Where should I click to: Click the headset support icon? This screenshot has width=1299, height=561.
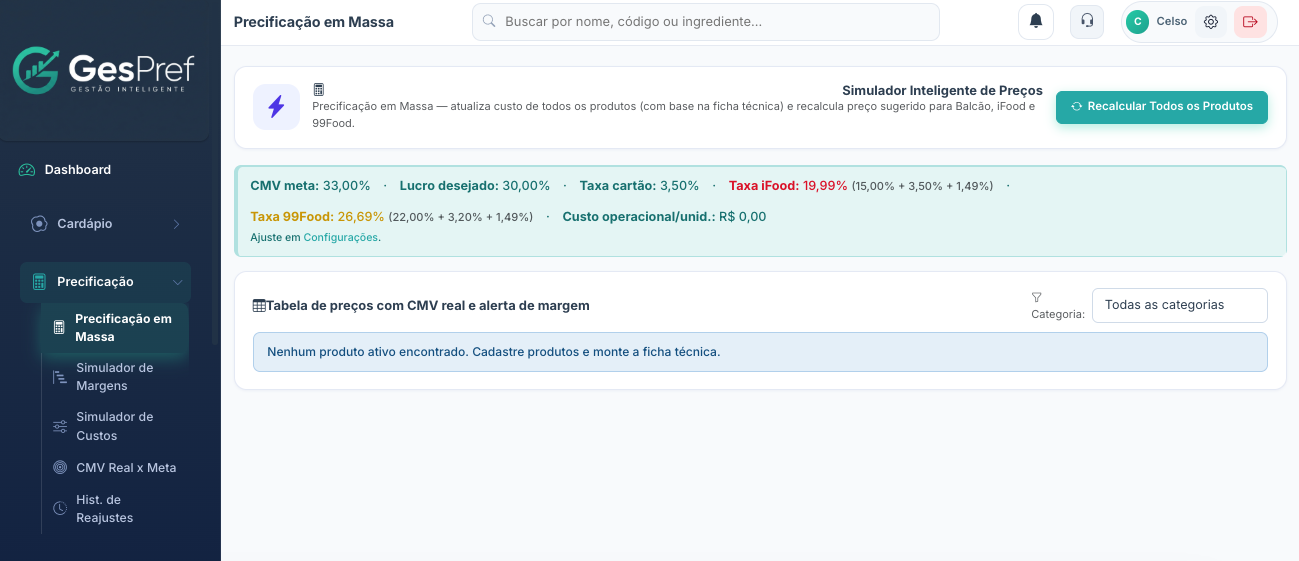pyautogui.click(x=1087, y=21)
